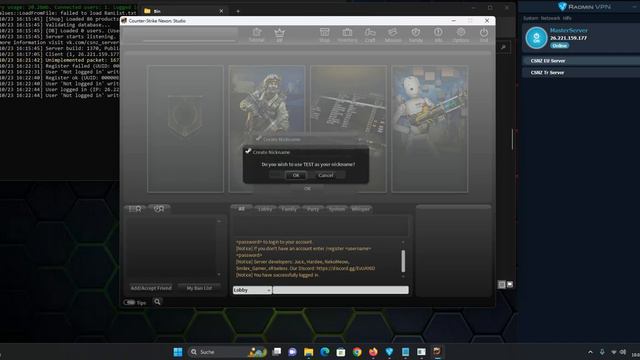Close the Bin tab in Explorer window

(221, 11)
